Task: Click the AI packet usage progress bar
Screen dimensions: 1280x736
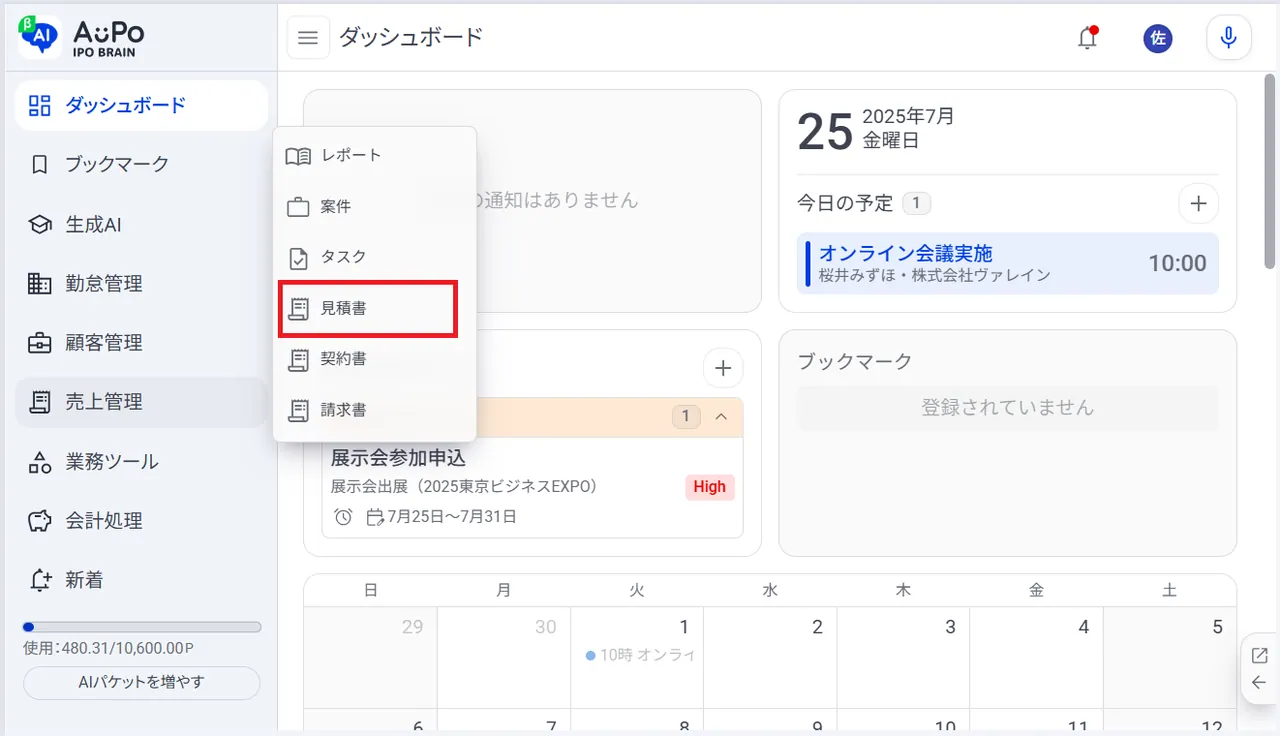Action: click(x=142, y=627)
